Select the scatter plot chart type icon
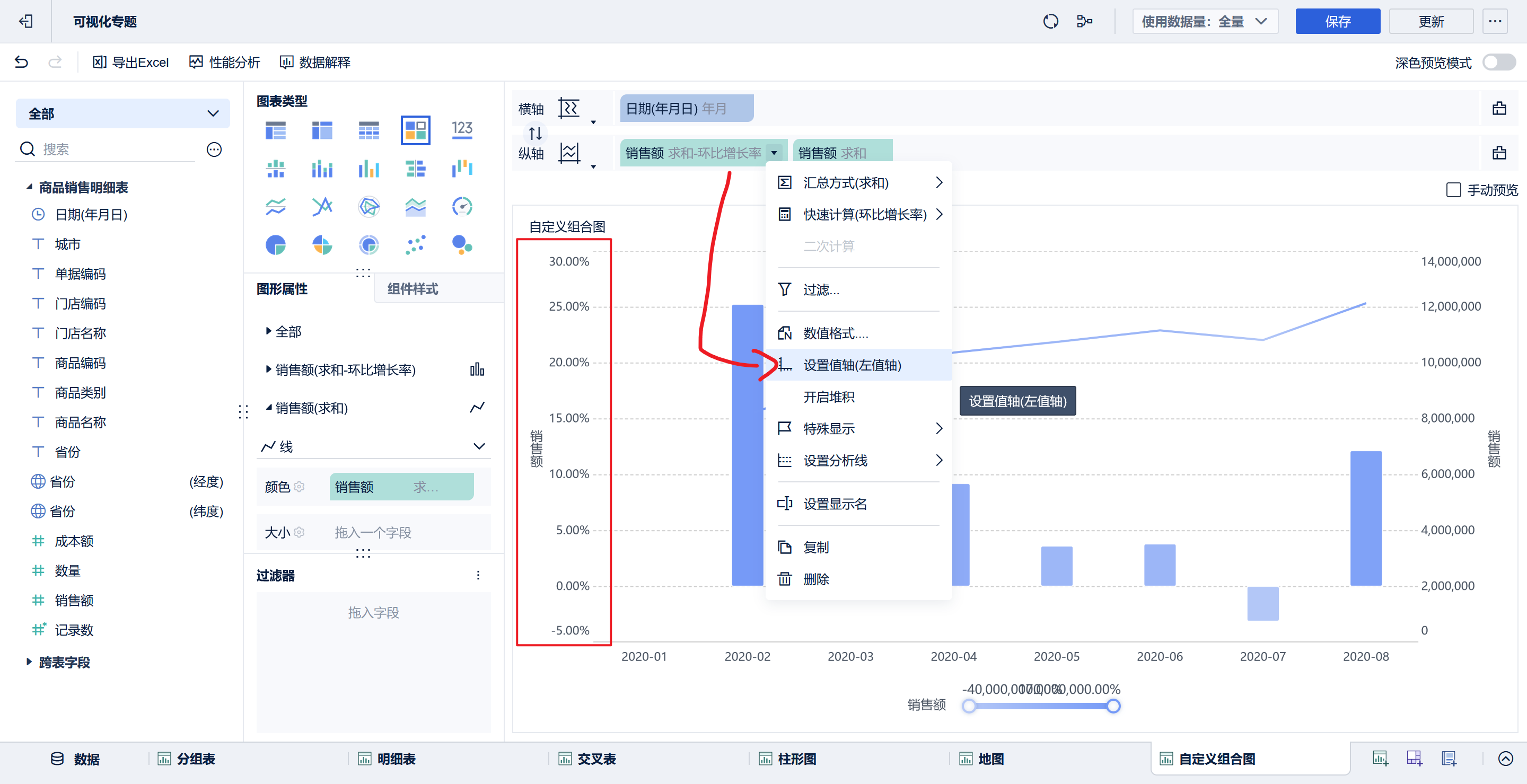Screen dimensions: 1527x784 click(415, 245)
